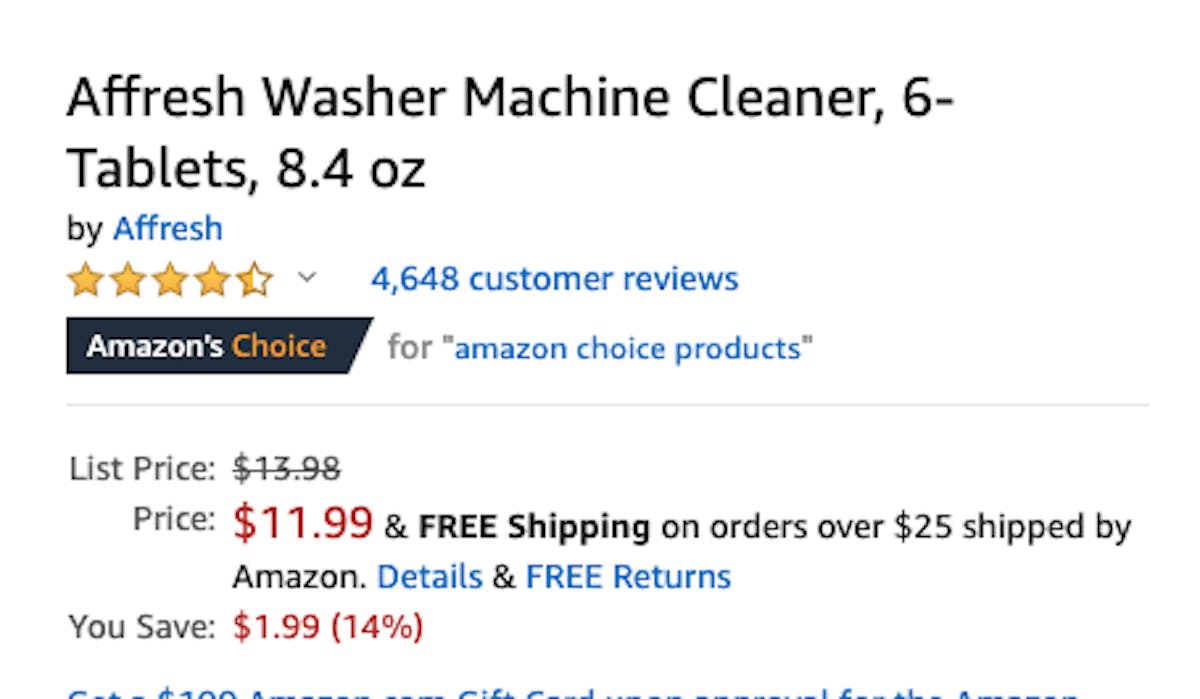Click the Amazon's Choice badge
The image size is (1200, 699).
point(219,346)
